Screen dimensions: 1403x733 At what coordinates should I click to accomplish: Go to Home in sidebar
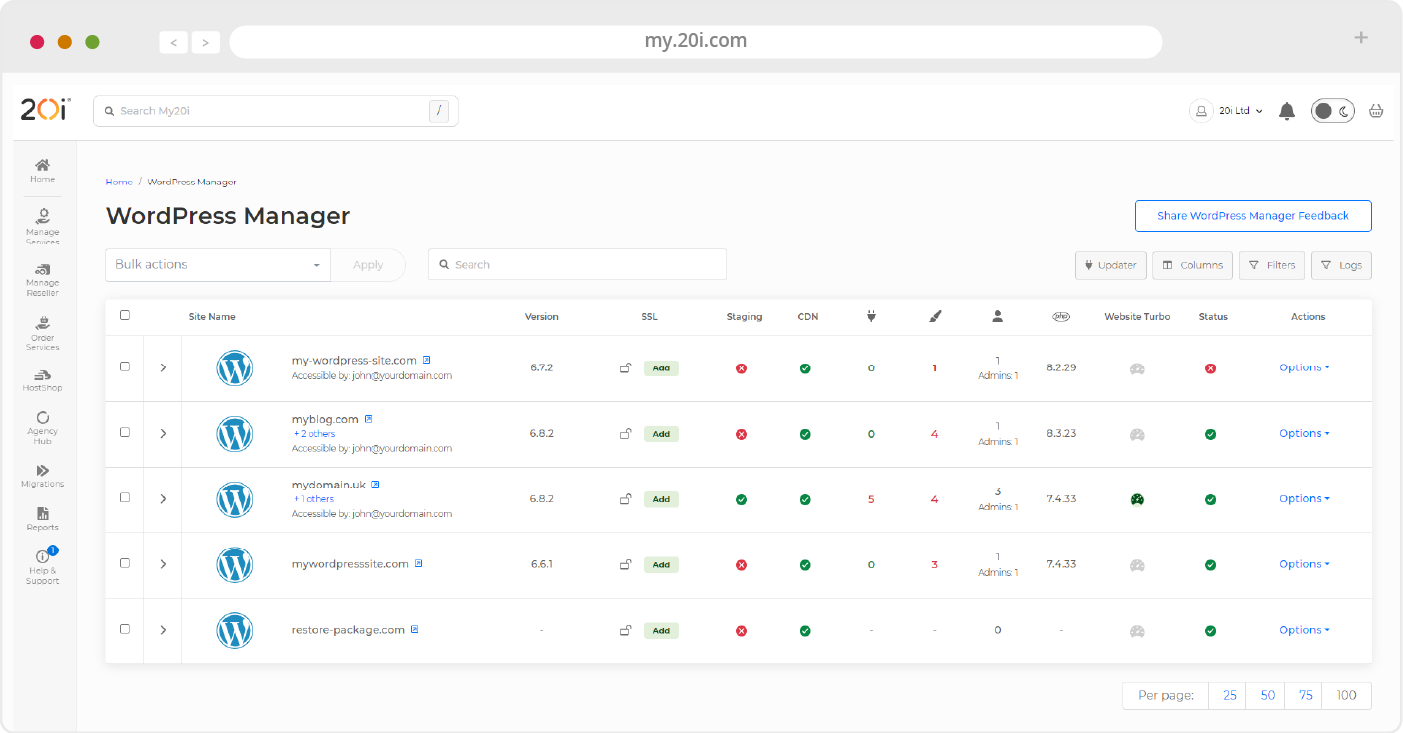(x=42, y=171)
